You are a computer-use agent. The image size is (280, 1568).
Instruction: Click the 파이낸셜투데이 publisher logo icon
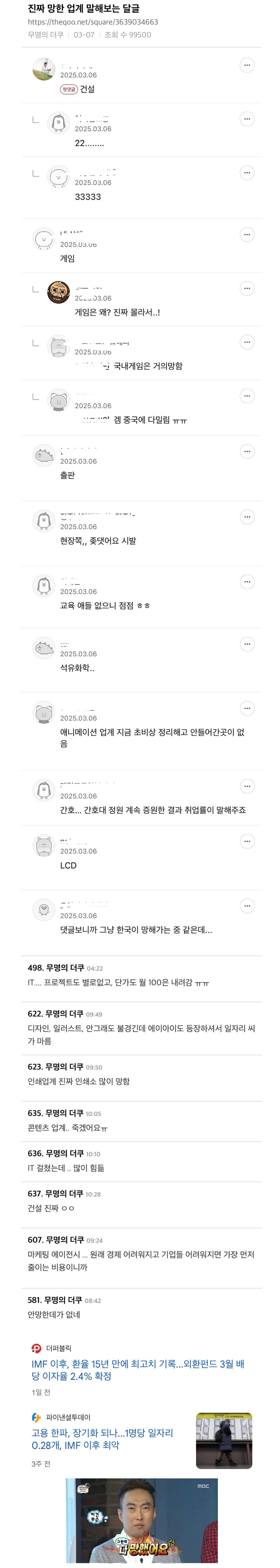[x=37, y=1417]
